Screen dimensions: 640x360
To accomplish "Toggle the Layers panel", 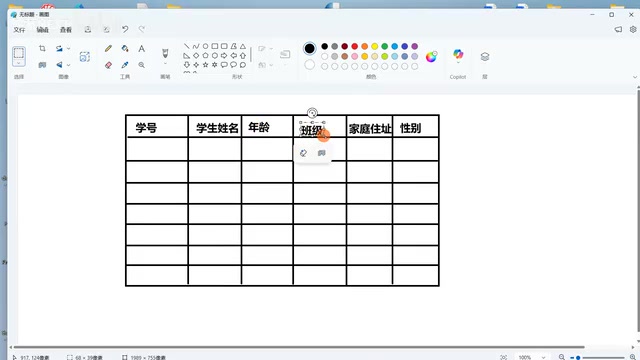I will (x=484, y=57).
